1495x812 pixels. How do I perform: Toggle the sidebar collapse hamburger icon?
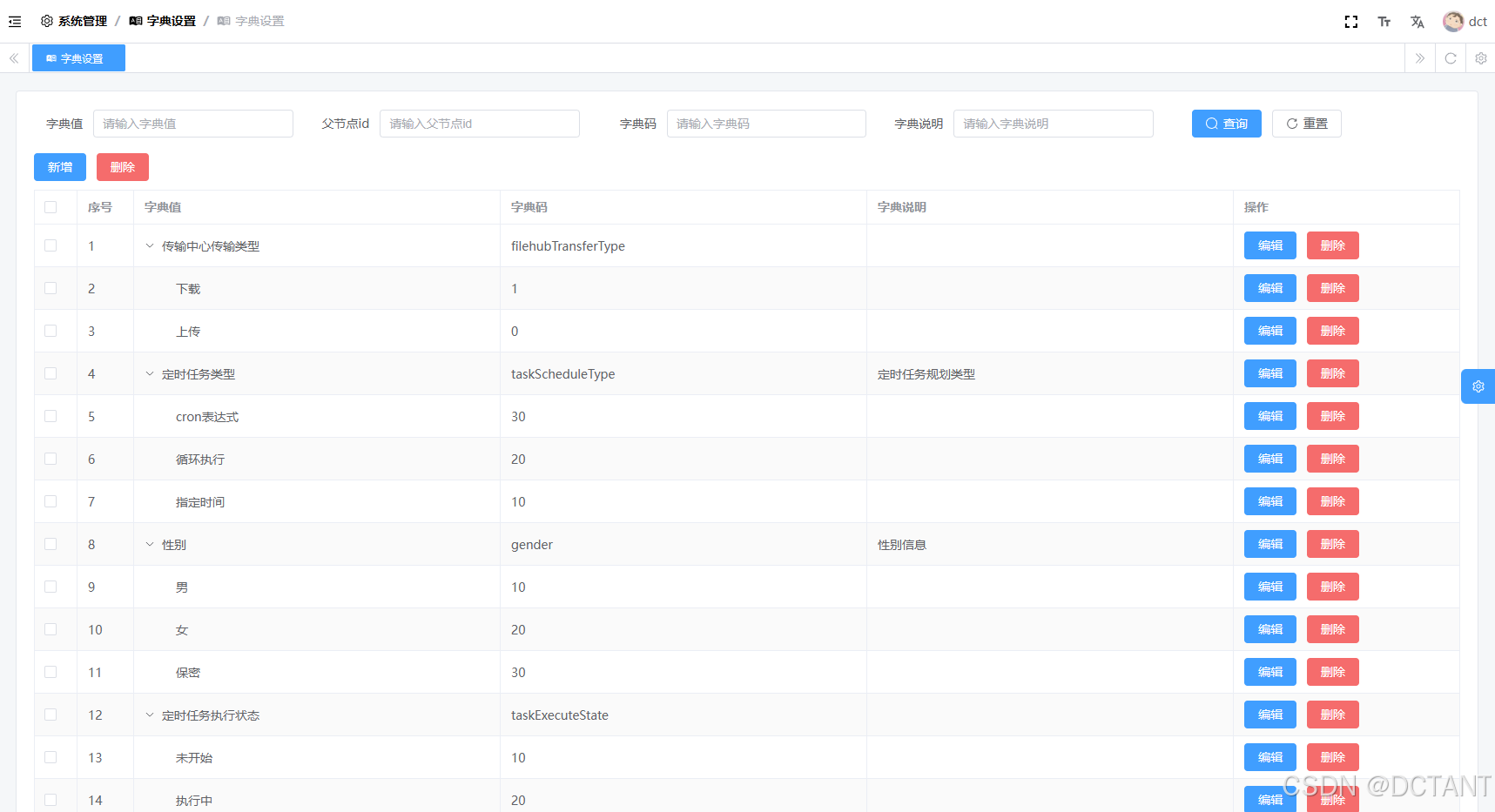pyautogui.click(x=15, y=22)
